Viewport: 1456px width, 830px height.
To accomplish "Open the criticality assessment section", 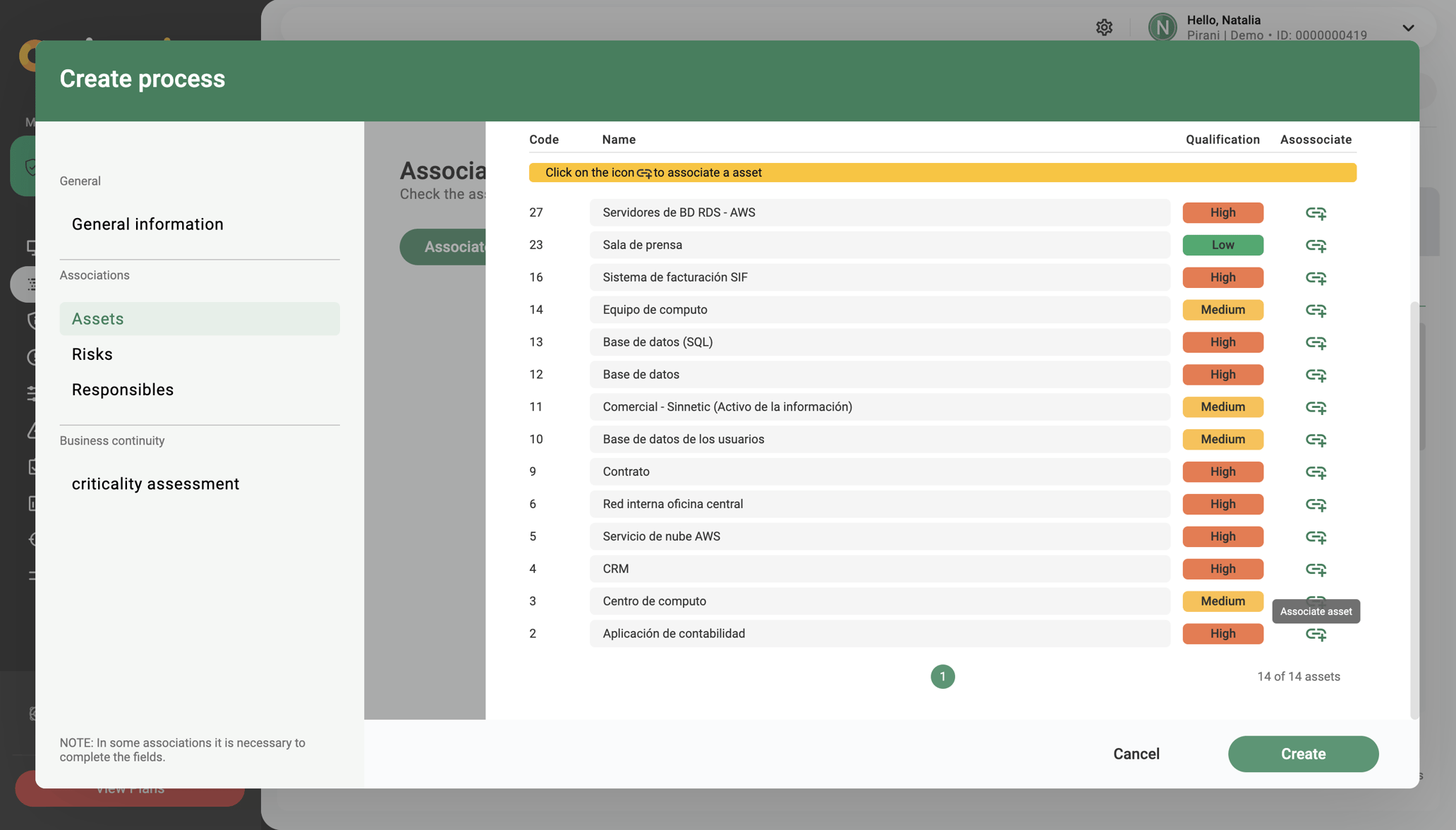I will [155, 483].
